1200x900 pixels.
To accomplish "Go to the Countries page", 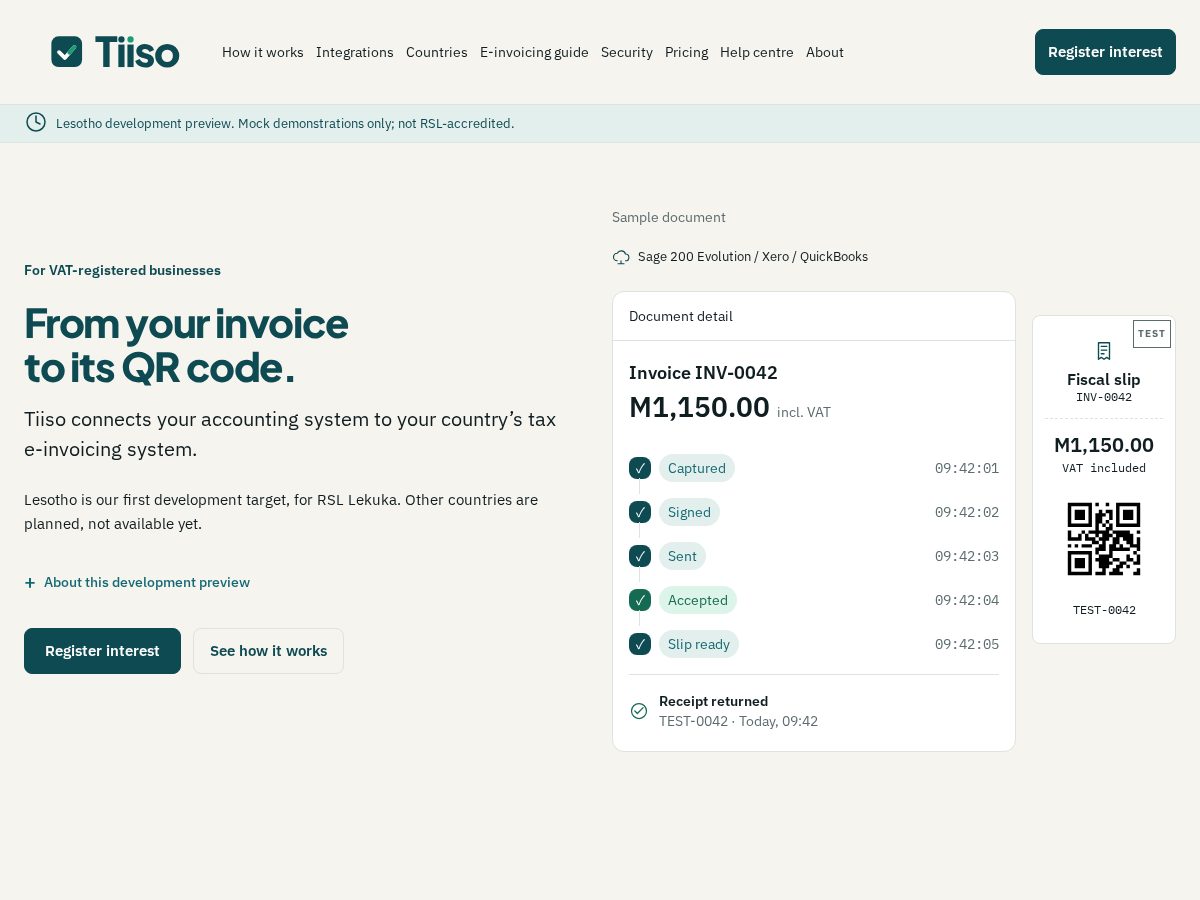I will coord(437,52).
